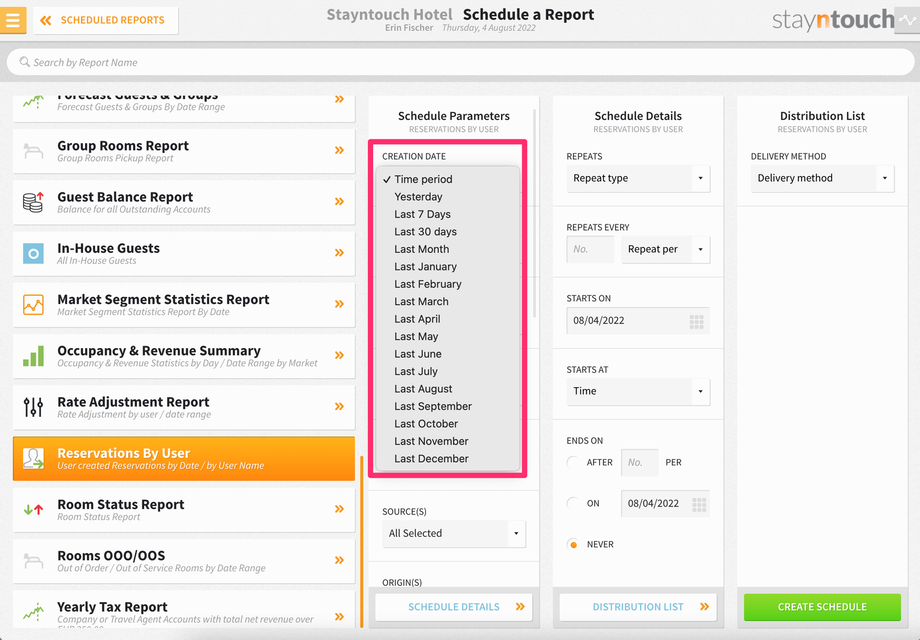Click the In-House Guests blue icon
The image size is (920, 640).
33,253
